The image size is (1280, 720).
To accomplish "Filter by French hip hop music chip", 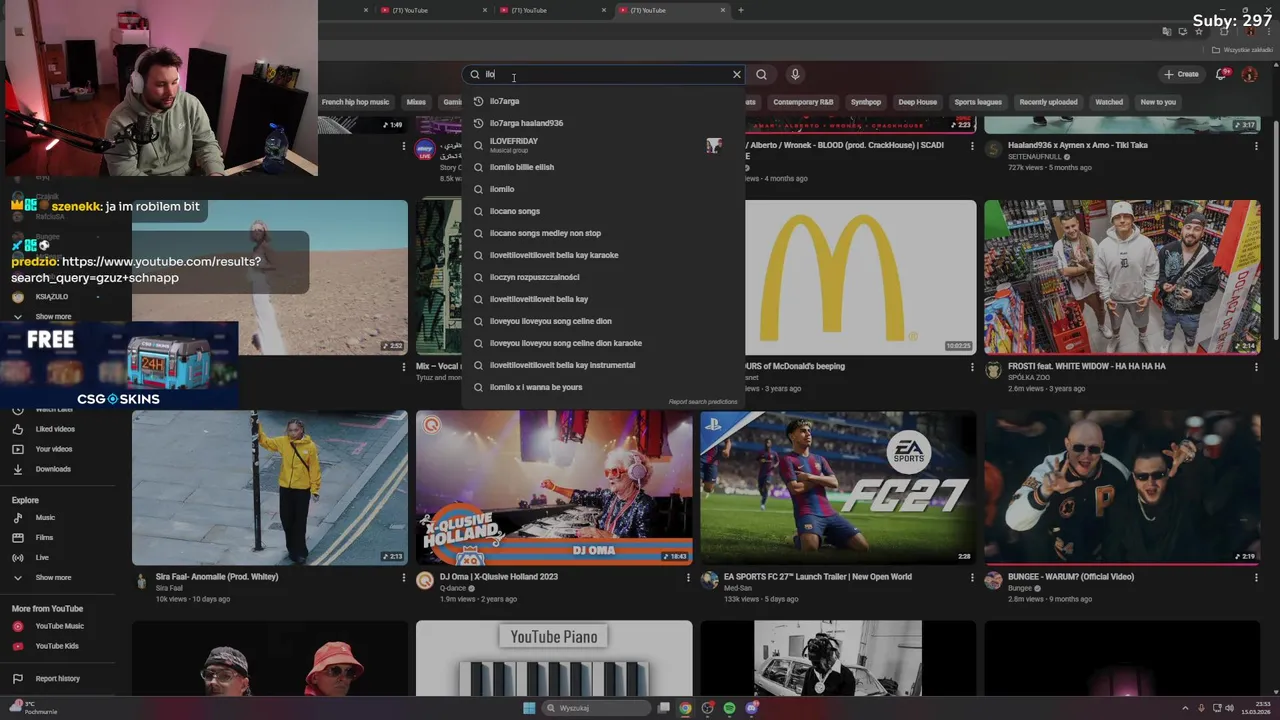I will tap(355, 102).
